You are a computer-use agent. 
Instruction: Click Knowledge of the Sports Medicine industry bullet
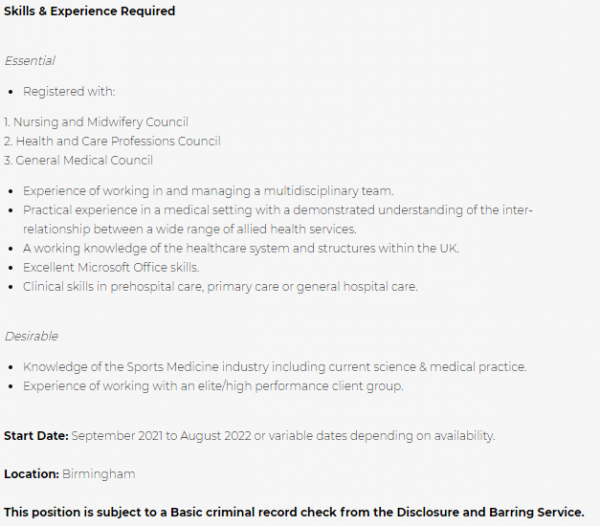(275, 367)
